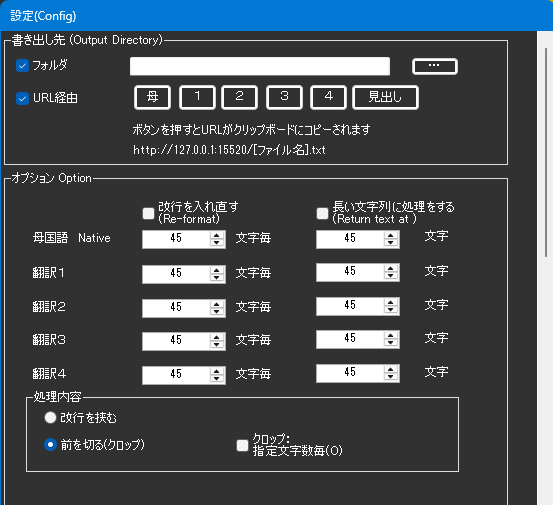Decrease 母国語 Native re-format value

(217, 243)
